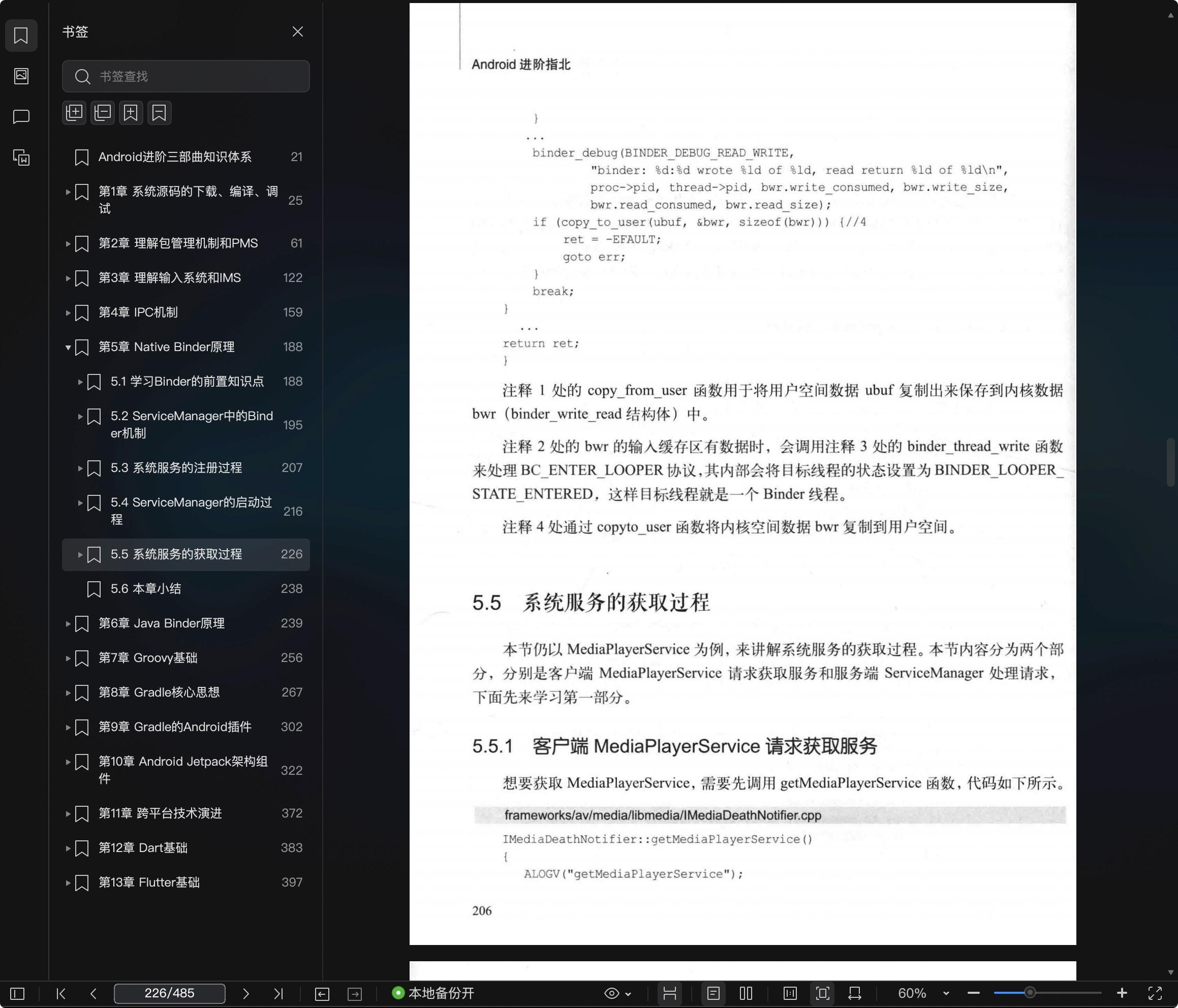Select single page view mode
This screenshot has width=1178, height=1008.
point(714,993)
